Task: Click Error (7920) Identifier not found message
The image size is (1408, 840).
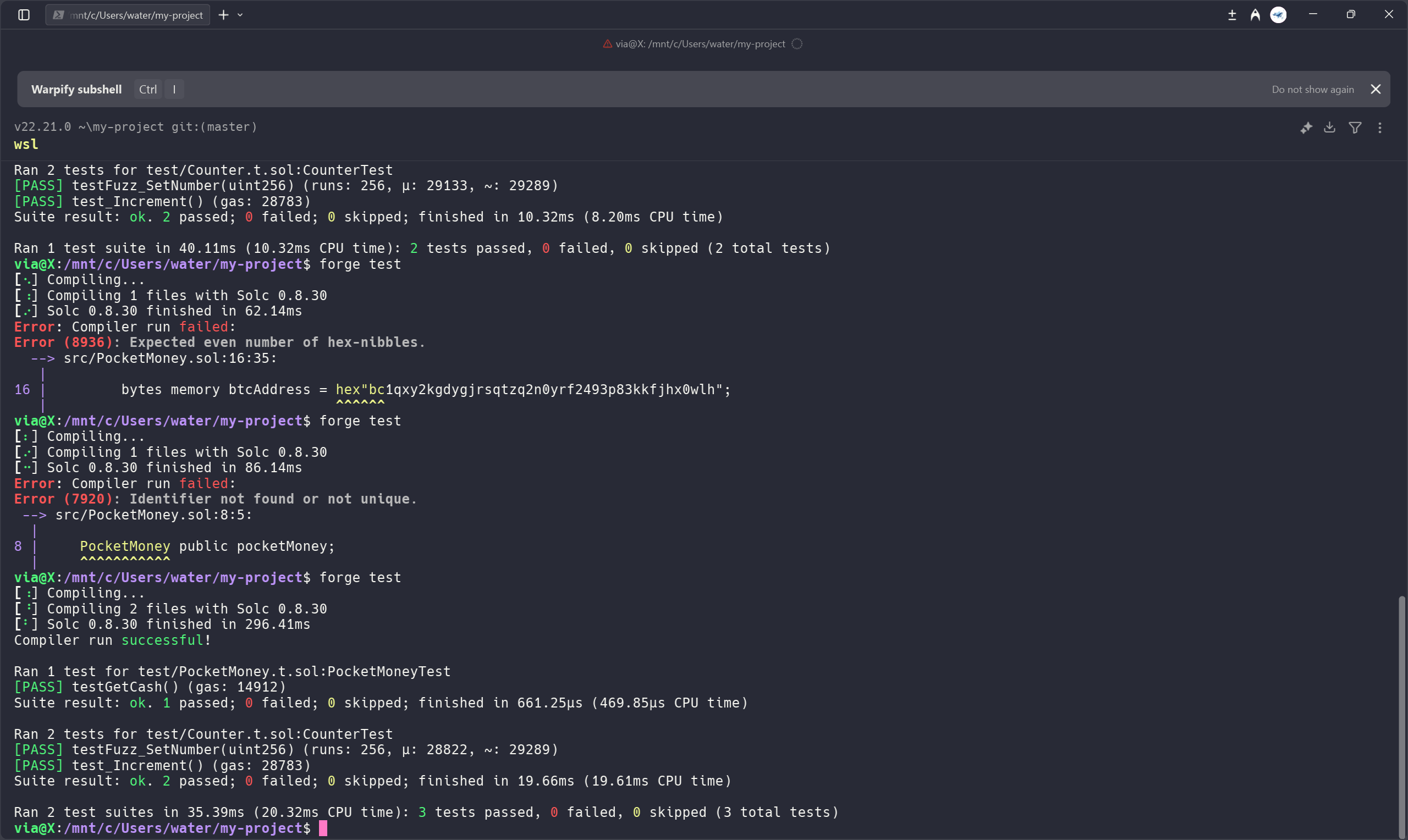Action: pos(216,499)
